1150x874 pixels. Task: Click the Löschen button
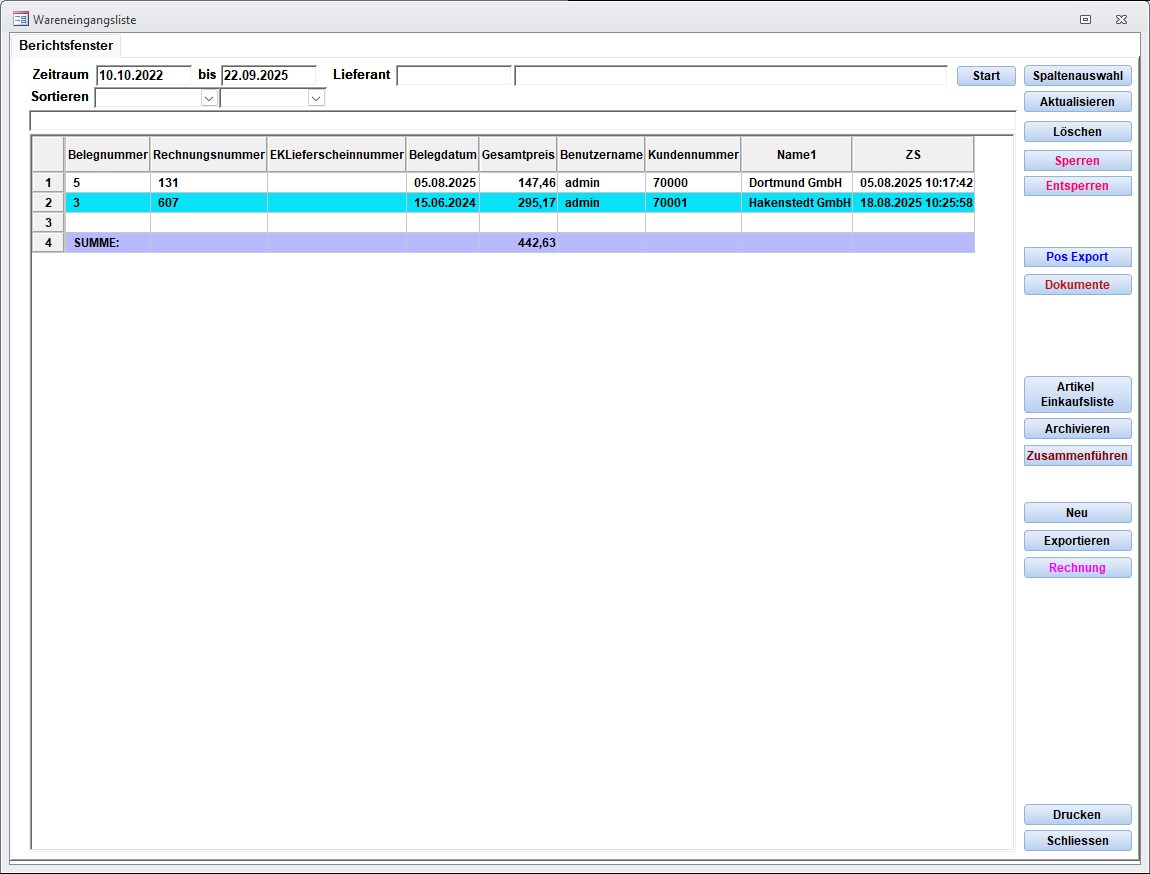1077,132
